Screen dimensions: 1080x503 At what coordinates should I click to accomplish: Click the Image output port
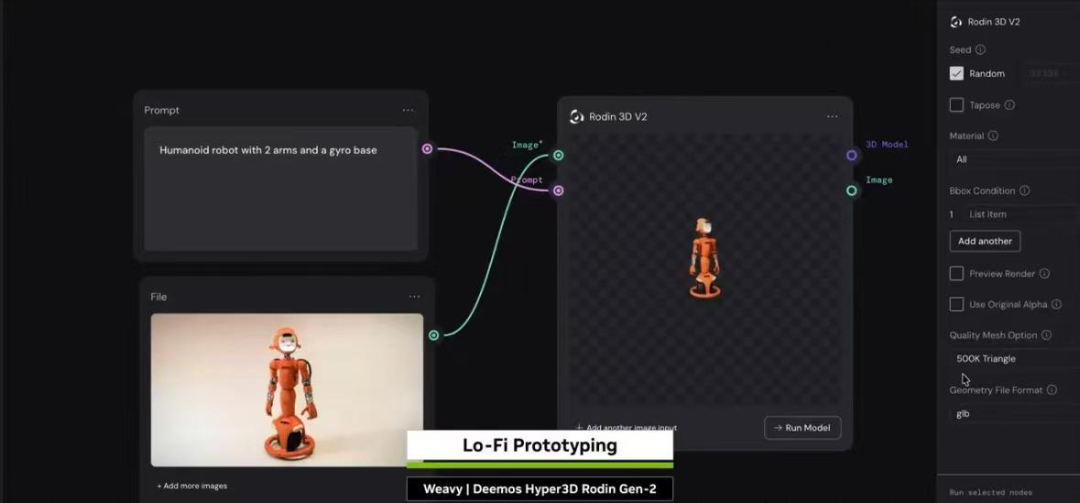coord(852,191)
